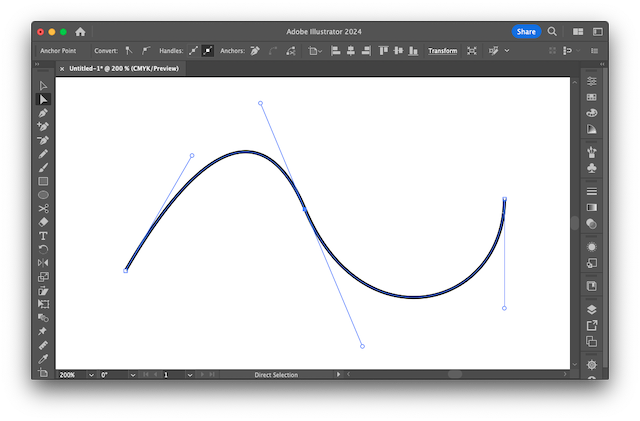Choose the Type tool
640x421 pixels.
click(x=43, y=236)
